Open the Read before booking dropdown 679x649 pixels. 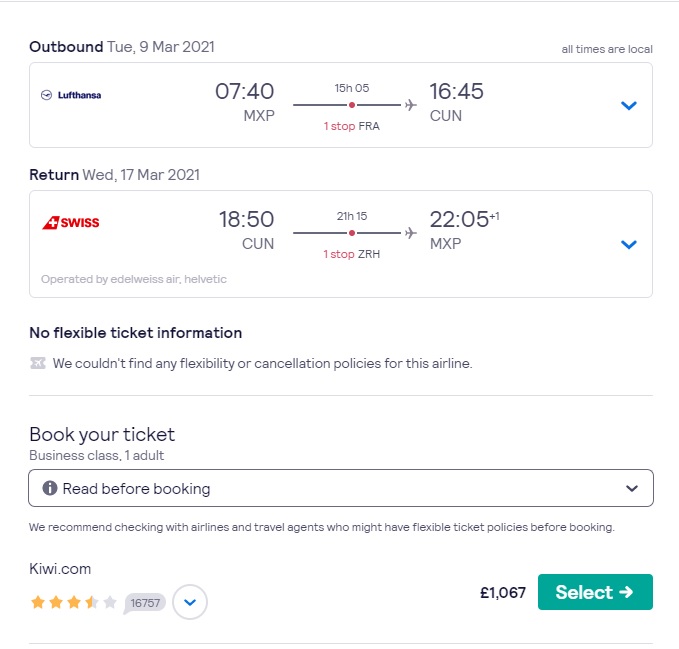(341, 488)
